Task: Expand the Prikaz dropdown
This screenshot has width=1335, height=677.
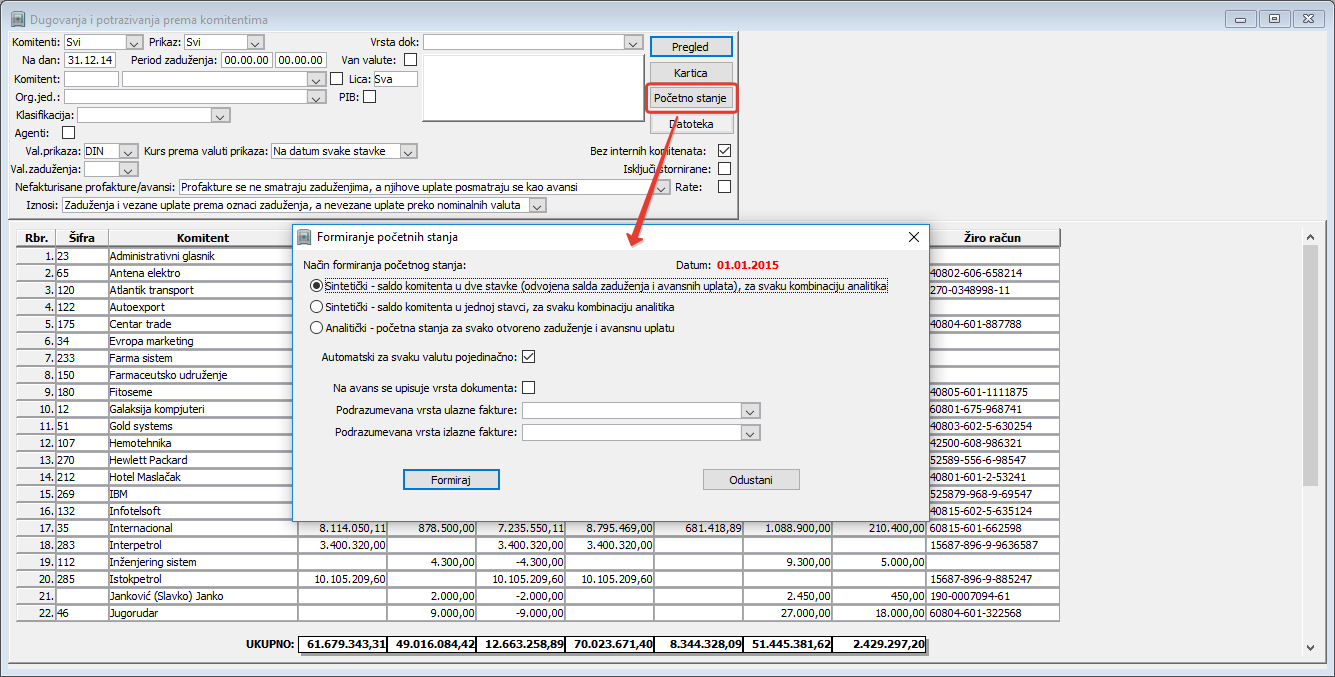Action: coord(254,42)
